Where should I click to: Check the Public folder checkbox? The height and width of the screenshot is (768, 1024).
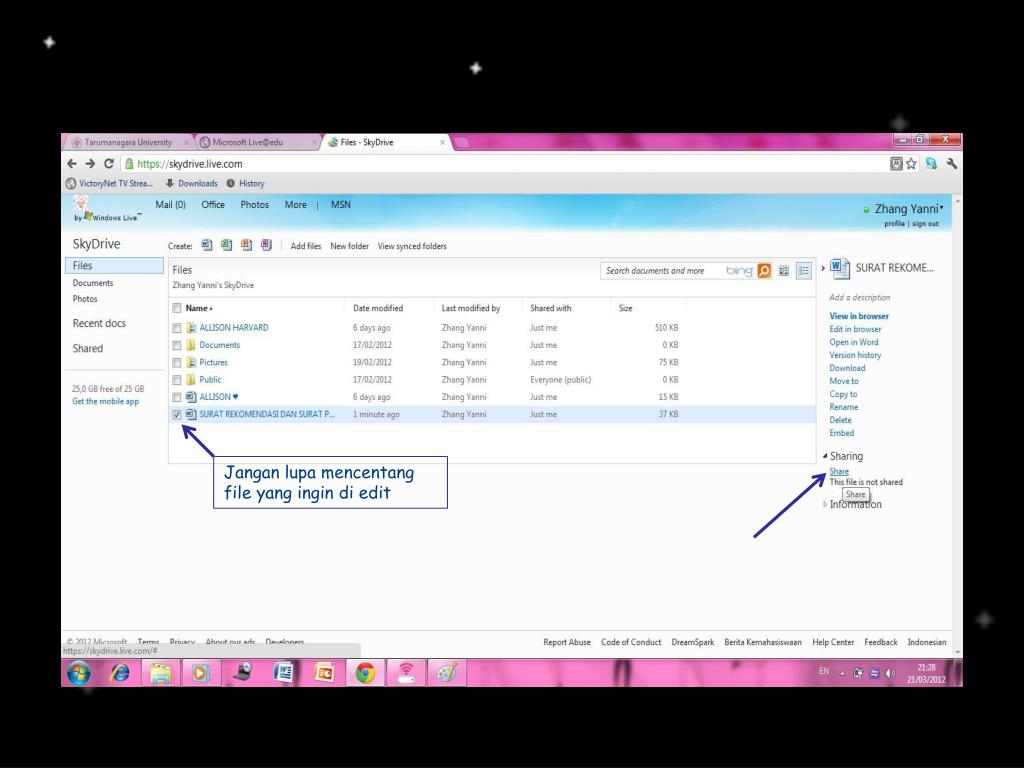point(176,379)
